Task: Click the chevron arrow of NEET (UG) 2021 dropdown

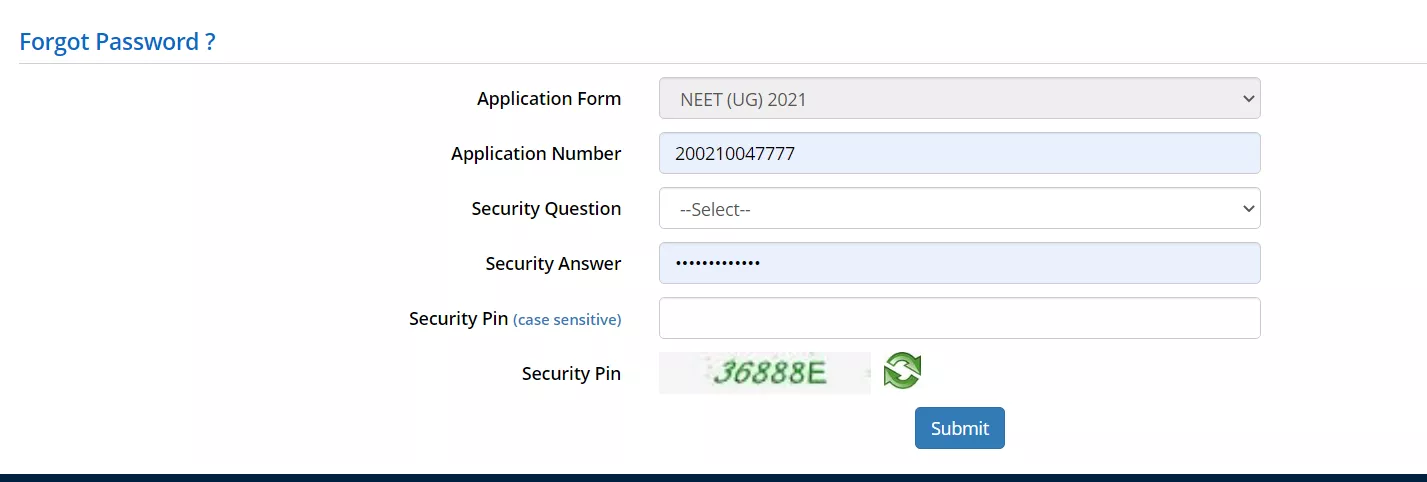Action: click(x=1247, y=99)
